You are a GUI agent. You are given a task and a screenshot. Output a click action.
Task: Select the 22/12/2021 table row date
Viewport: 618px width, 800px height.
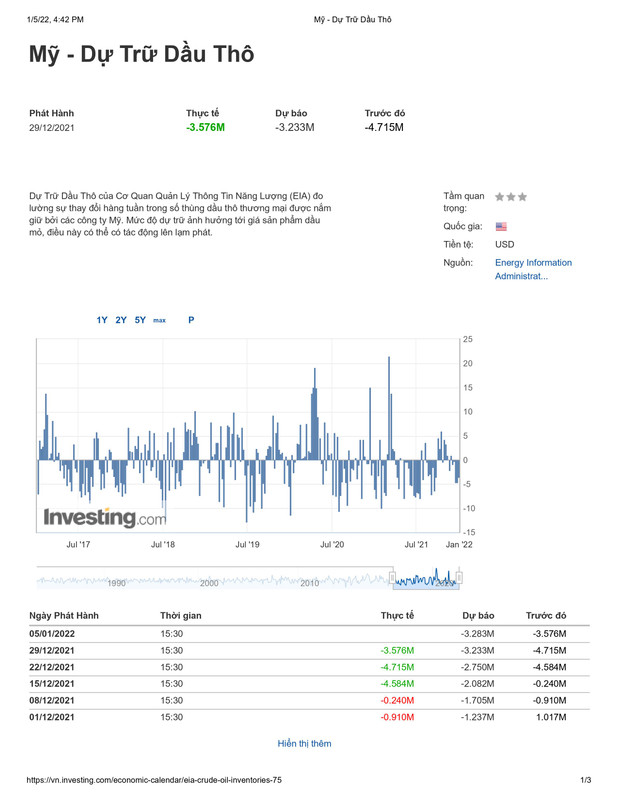tap(52, 667)
